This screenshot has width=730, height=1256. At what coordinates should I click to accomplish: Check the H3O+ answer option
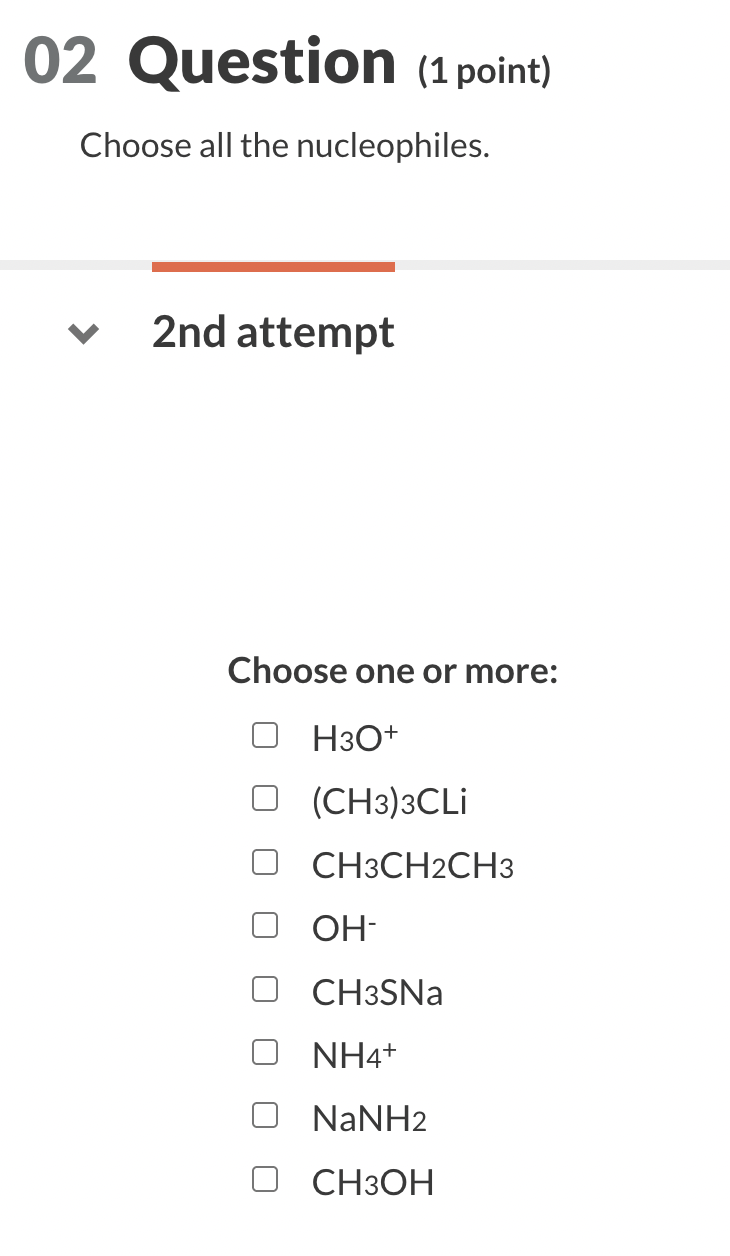pyautogui.click(x=265, y=735)
